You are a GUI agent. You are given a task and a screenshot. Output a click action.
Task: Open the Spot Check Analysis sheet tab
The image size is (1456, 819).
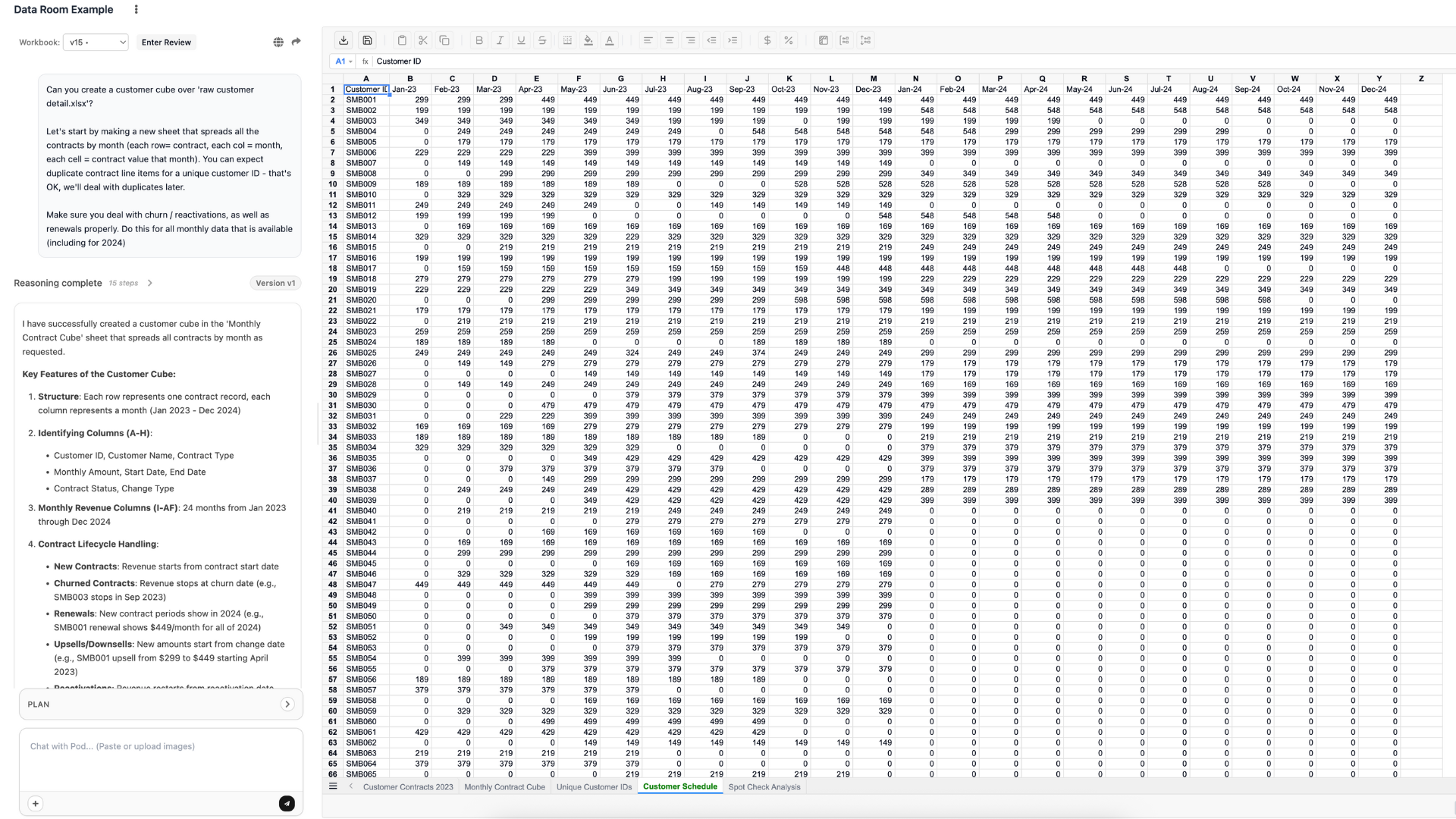764,787
